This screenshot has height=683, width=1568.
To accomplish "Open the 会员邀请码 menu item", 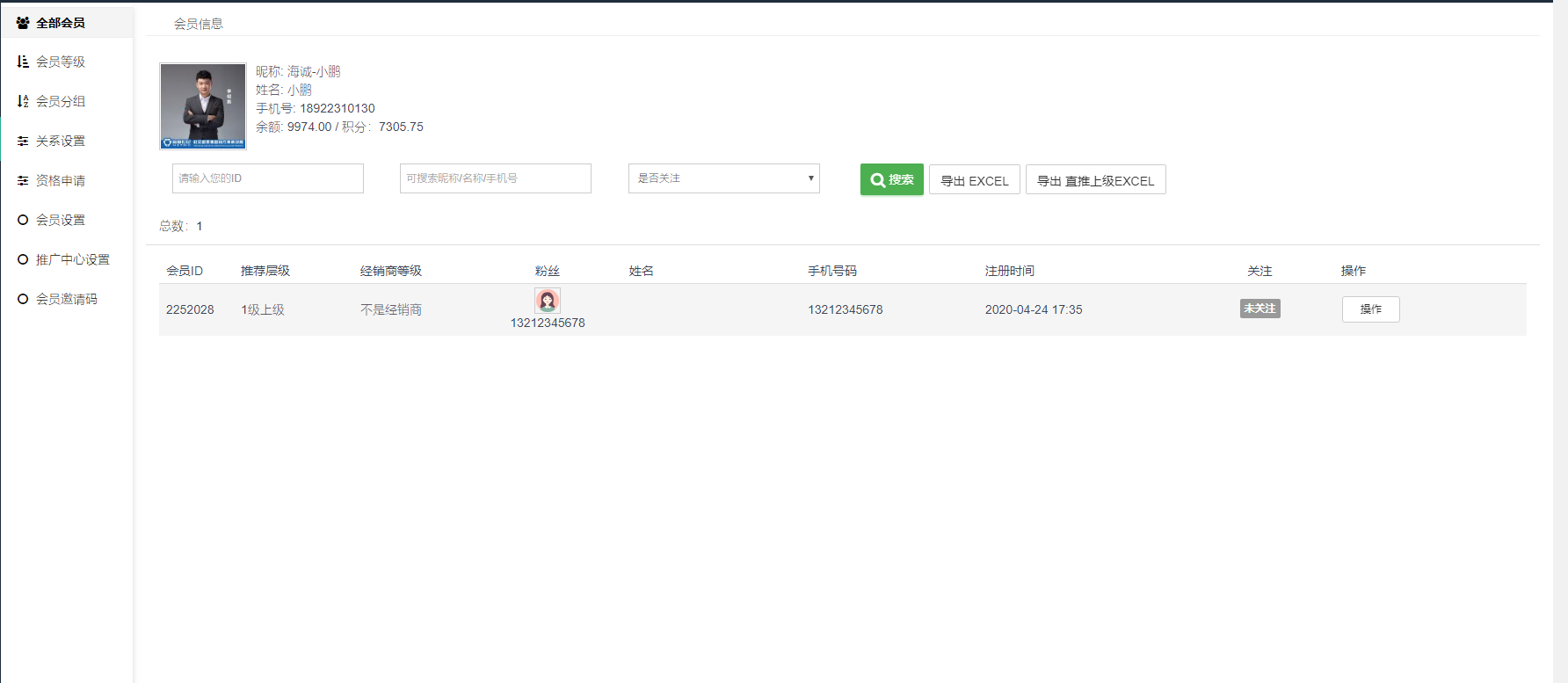I will point(67,299).
